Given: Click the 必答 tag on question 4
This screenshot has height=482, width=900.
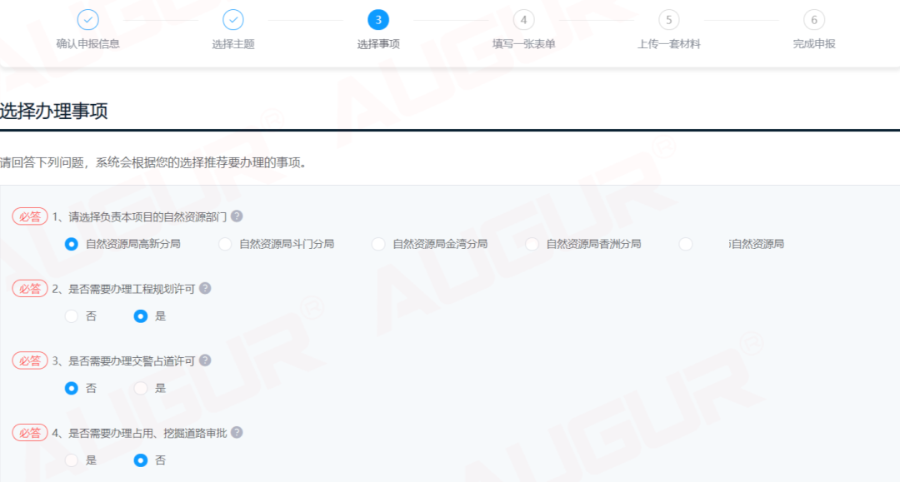Looking at the screenshot, I should [x=30, y=433].
